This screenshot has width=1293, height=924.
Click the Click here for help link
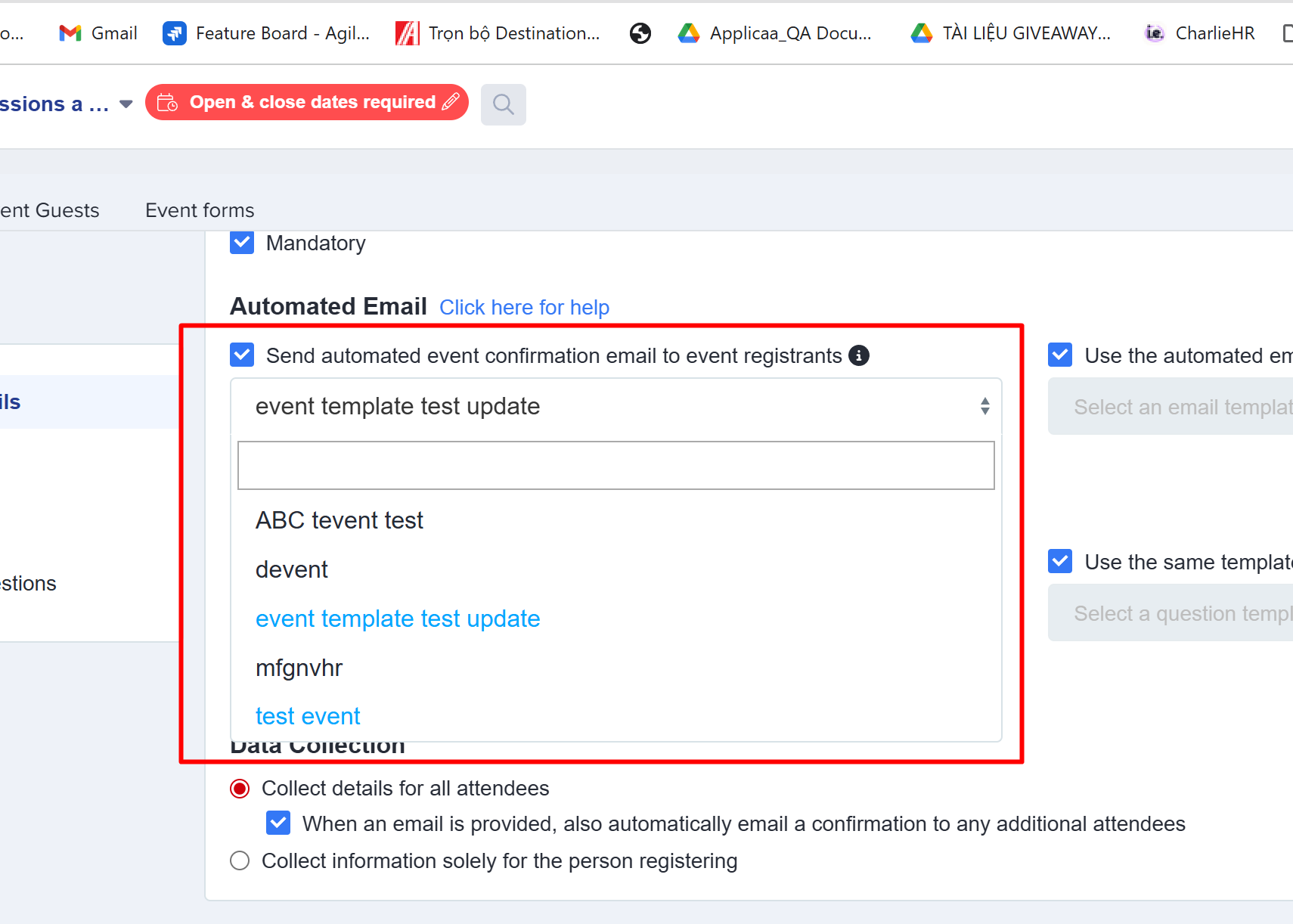point(524,307)
